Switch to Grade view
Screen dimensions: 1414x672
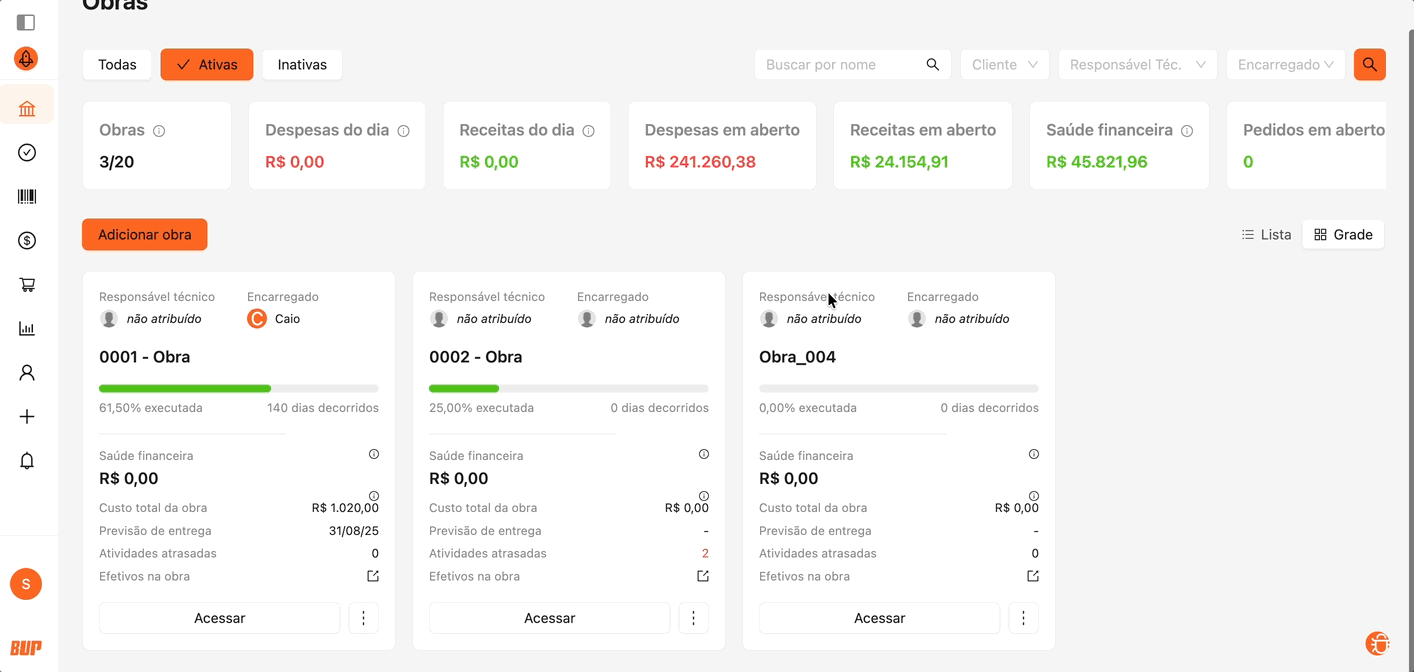(1343, 235)
